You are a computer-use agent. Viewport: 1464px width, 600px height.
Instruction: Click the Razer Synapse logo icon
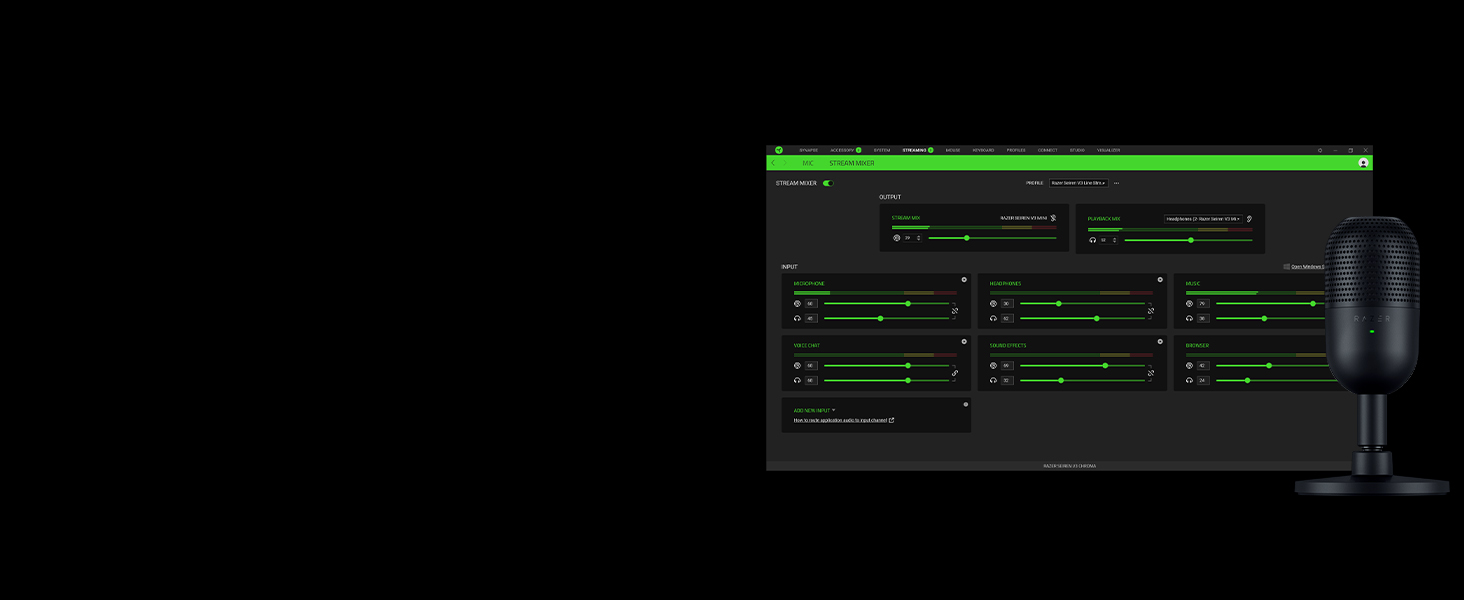(x=779, y=150)
